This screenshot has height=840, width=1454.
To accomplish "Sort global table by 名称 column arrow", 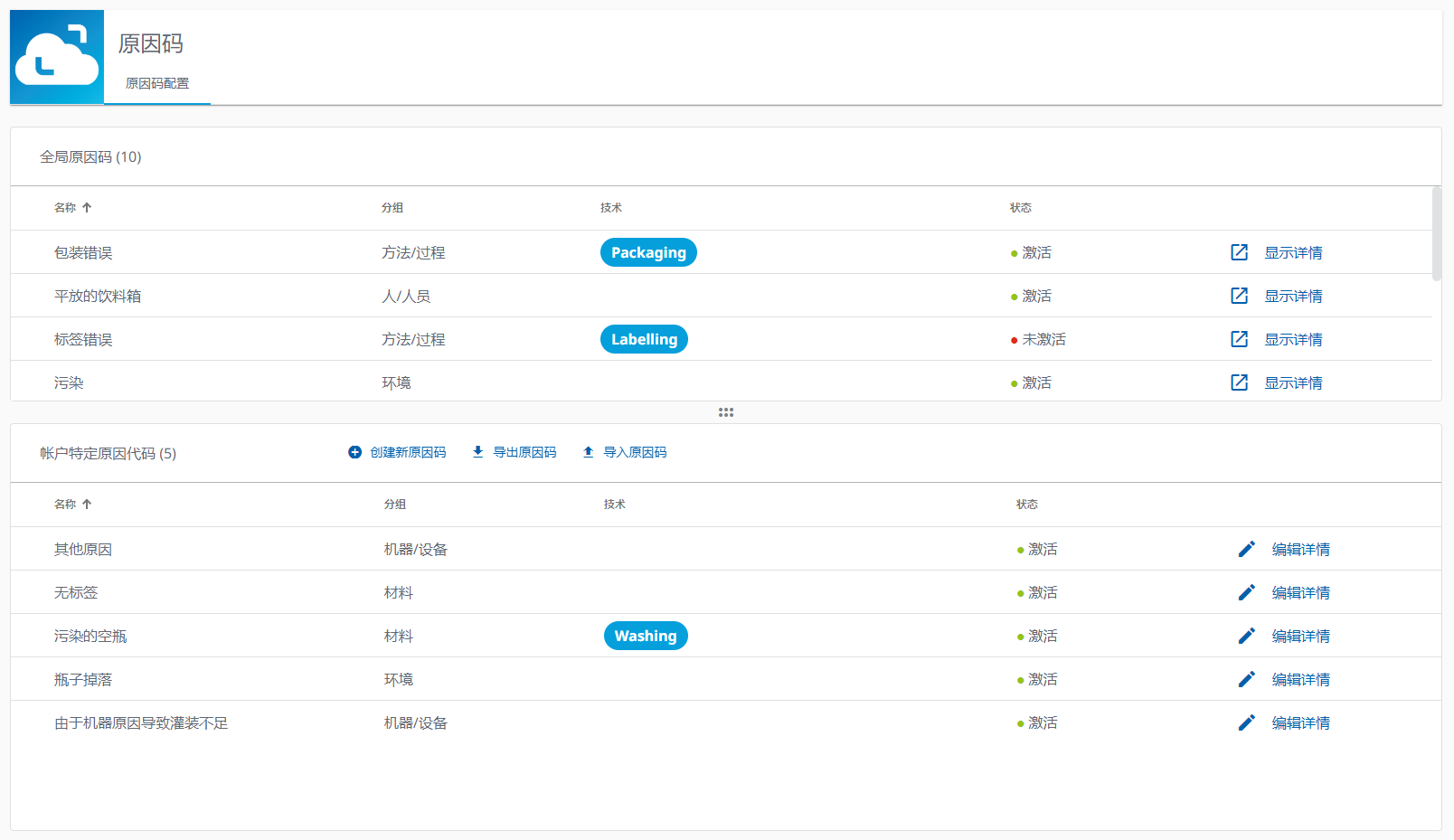I will pyautogui.click(x=87, y=208).
